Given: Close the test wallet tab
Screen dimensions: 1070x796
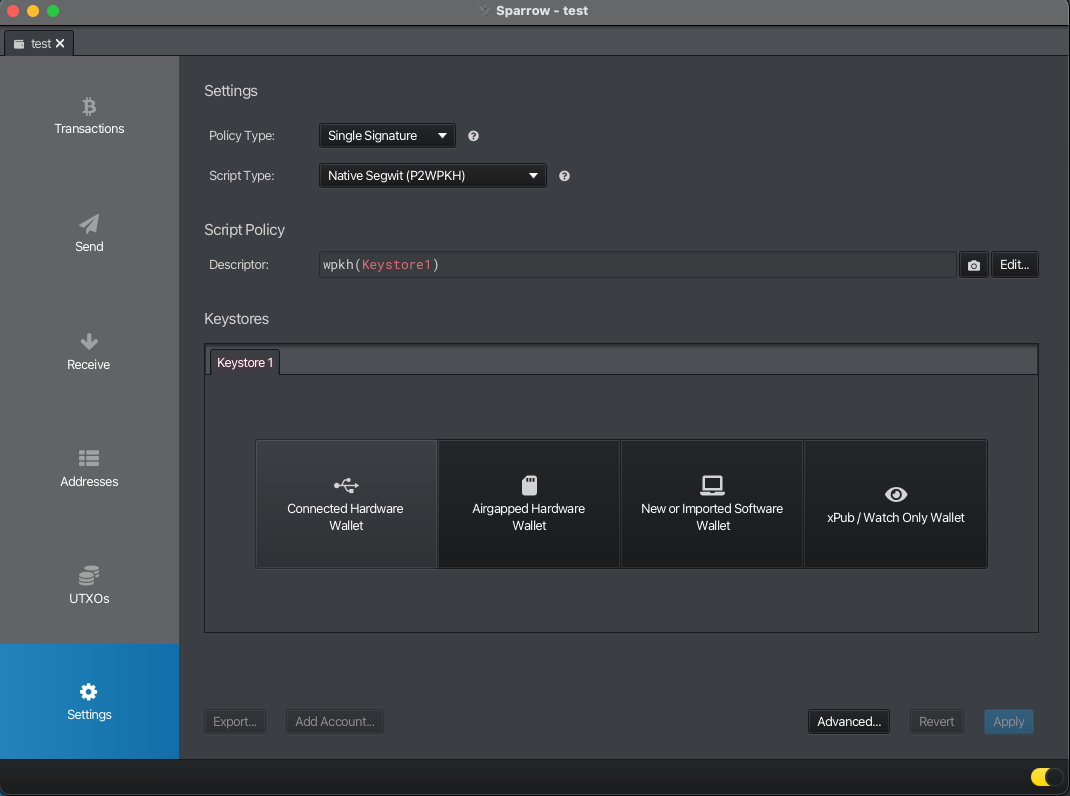Looking at the screenshot, I should (60, 43).
